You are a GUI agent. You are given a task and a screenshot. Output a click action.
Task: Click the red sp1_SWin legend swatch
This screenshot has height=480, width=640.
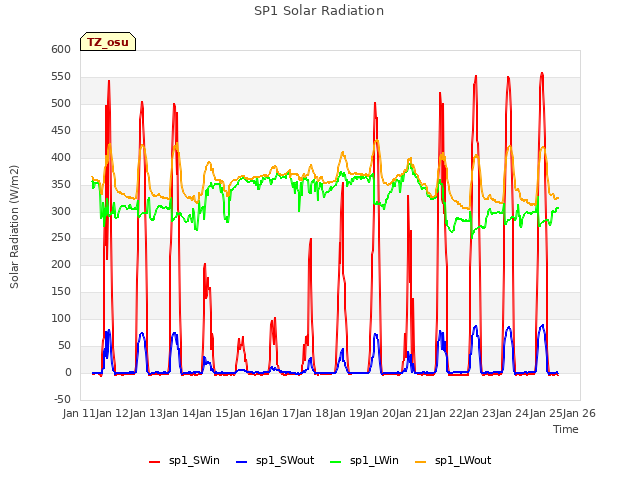(155, 462)
